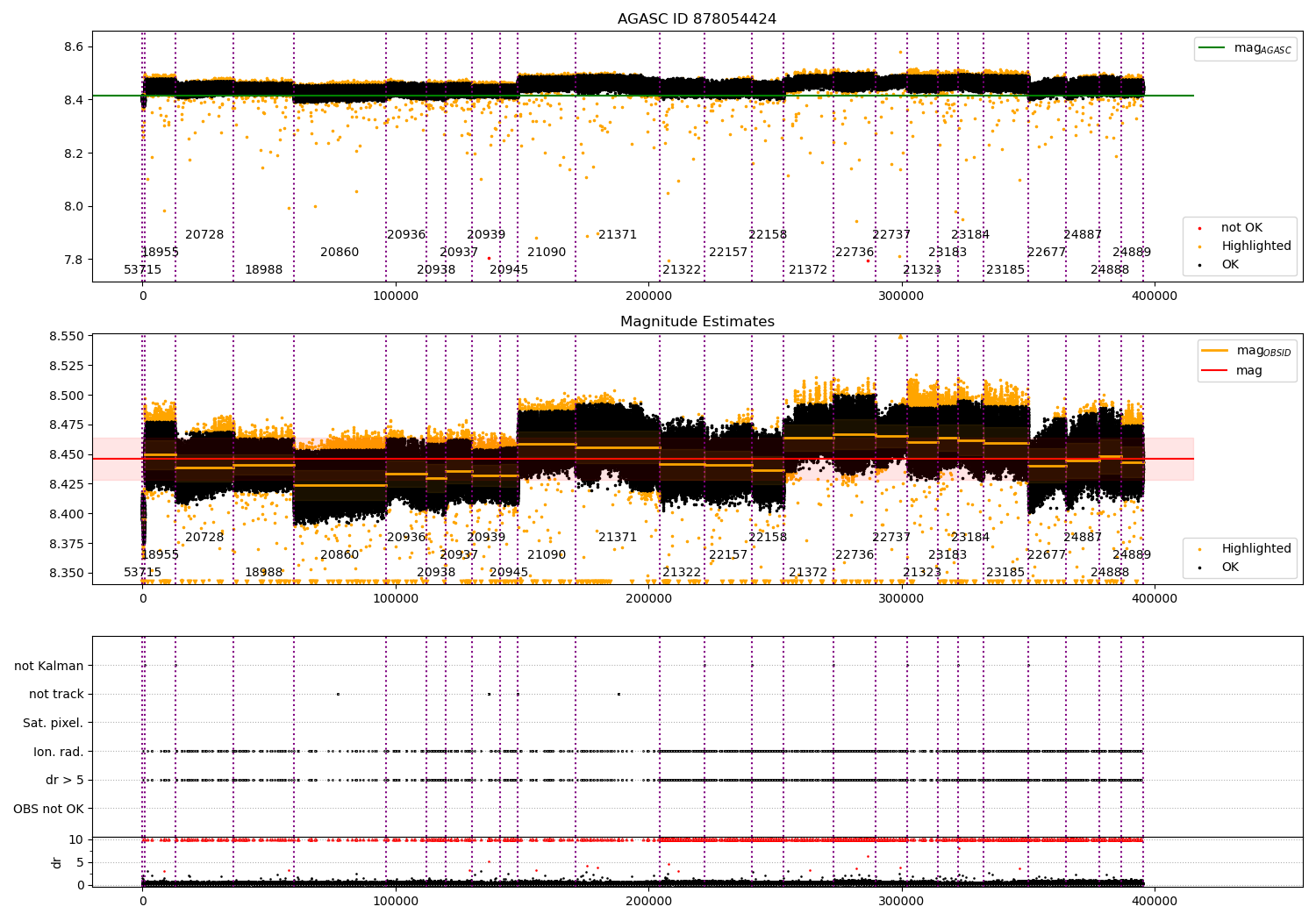Click 22158 in the Magnitude Estimates plot
Viewport: 1316px width, 921px height.
pyautogui.click(x=768, y=537)
